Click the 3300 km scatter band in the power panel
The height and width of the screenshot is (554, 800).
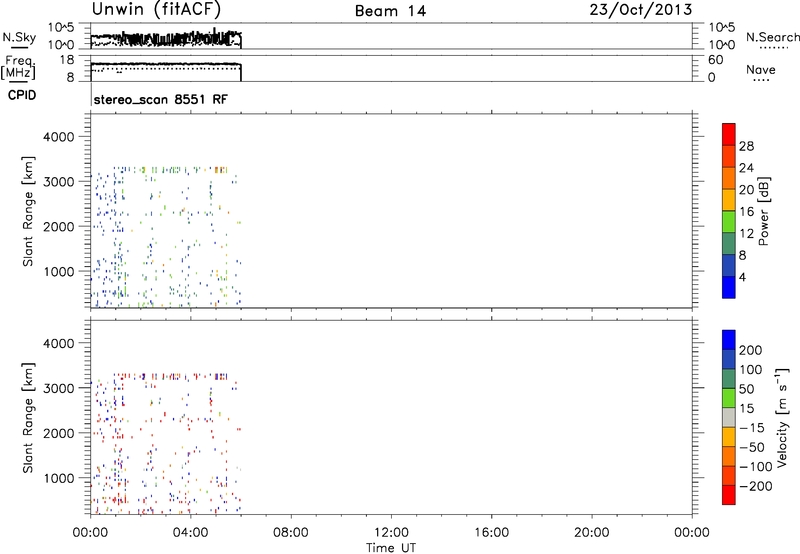(x=170, y=169)
